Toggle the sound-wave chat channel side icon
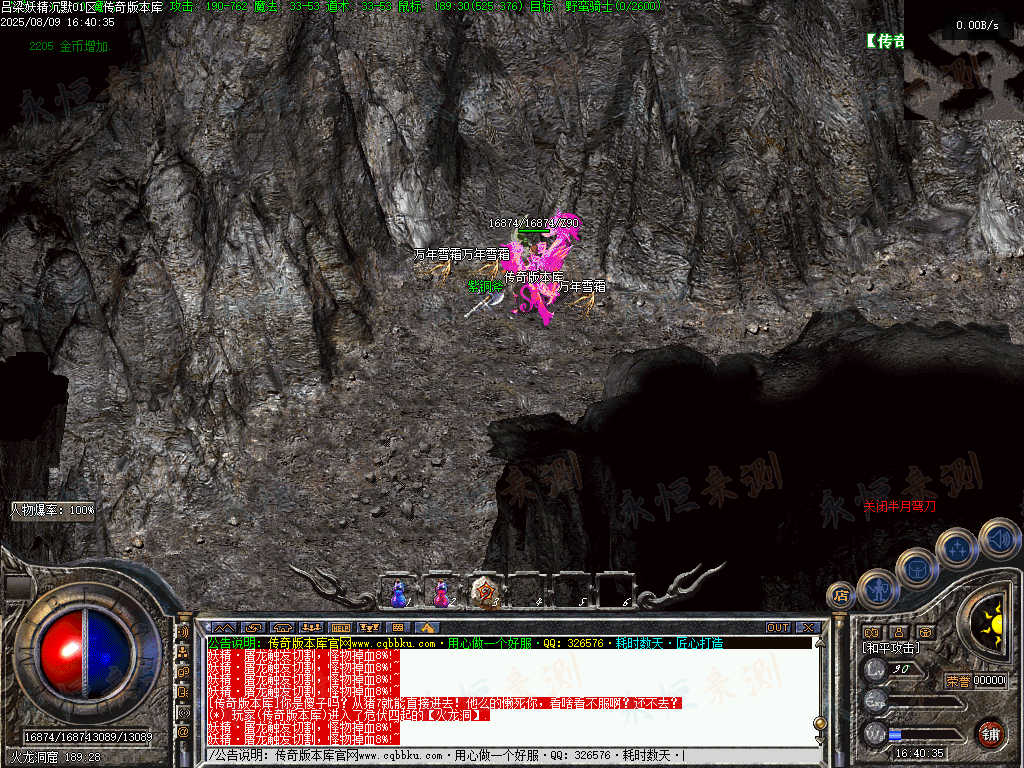Screen dimensions: 1024x768 click(184, 632)
